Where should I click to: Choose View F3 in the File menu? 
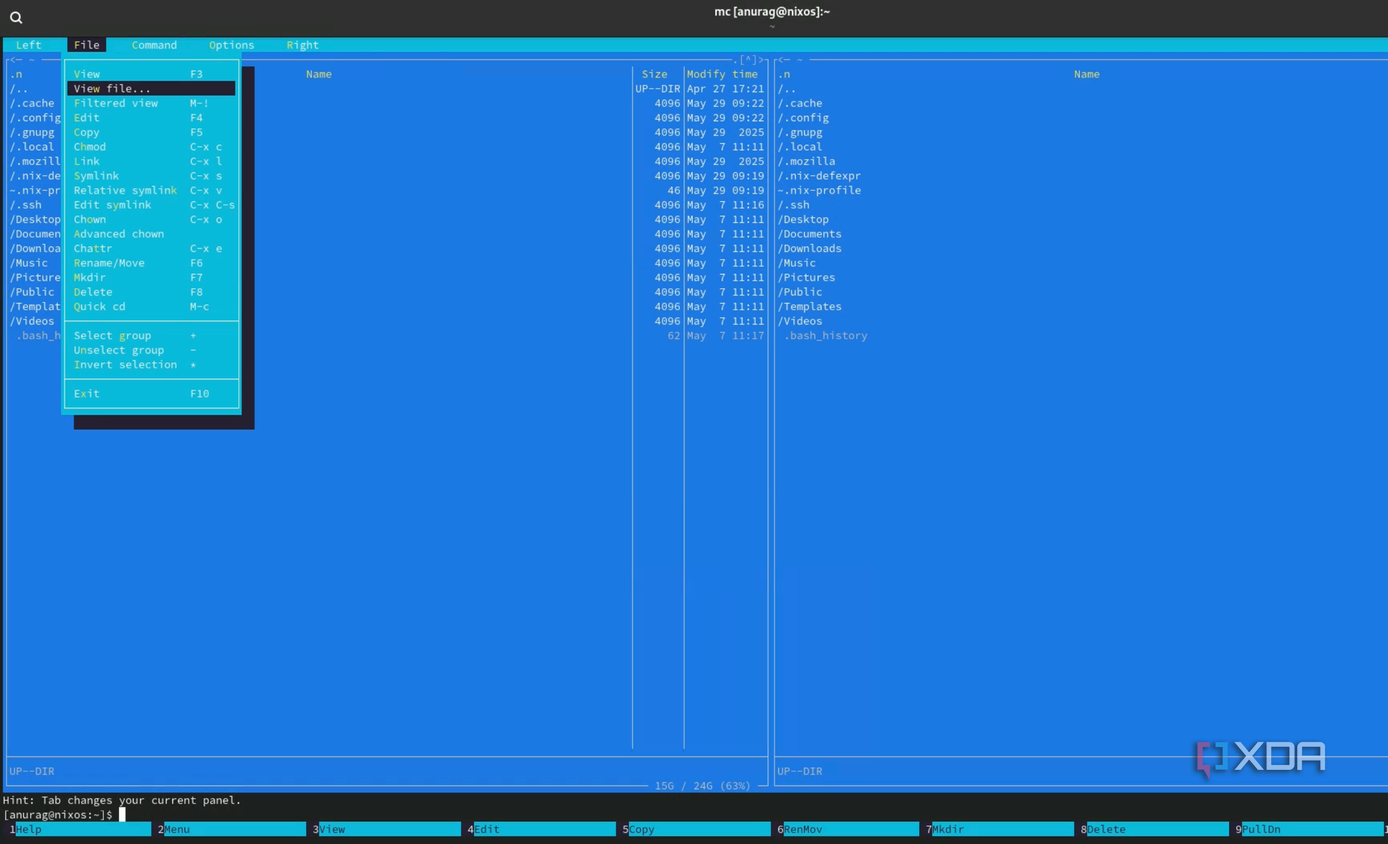tap(151, 74)
